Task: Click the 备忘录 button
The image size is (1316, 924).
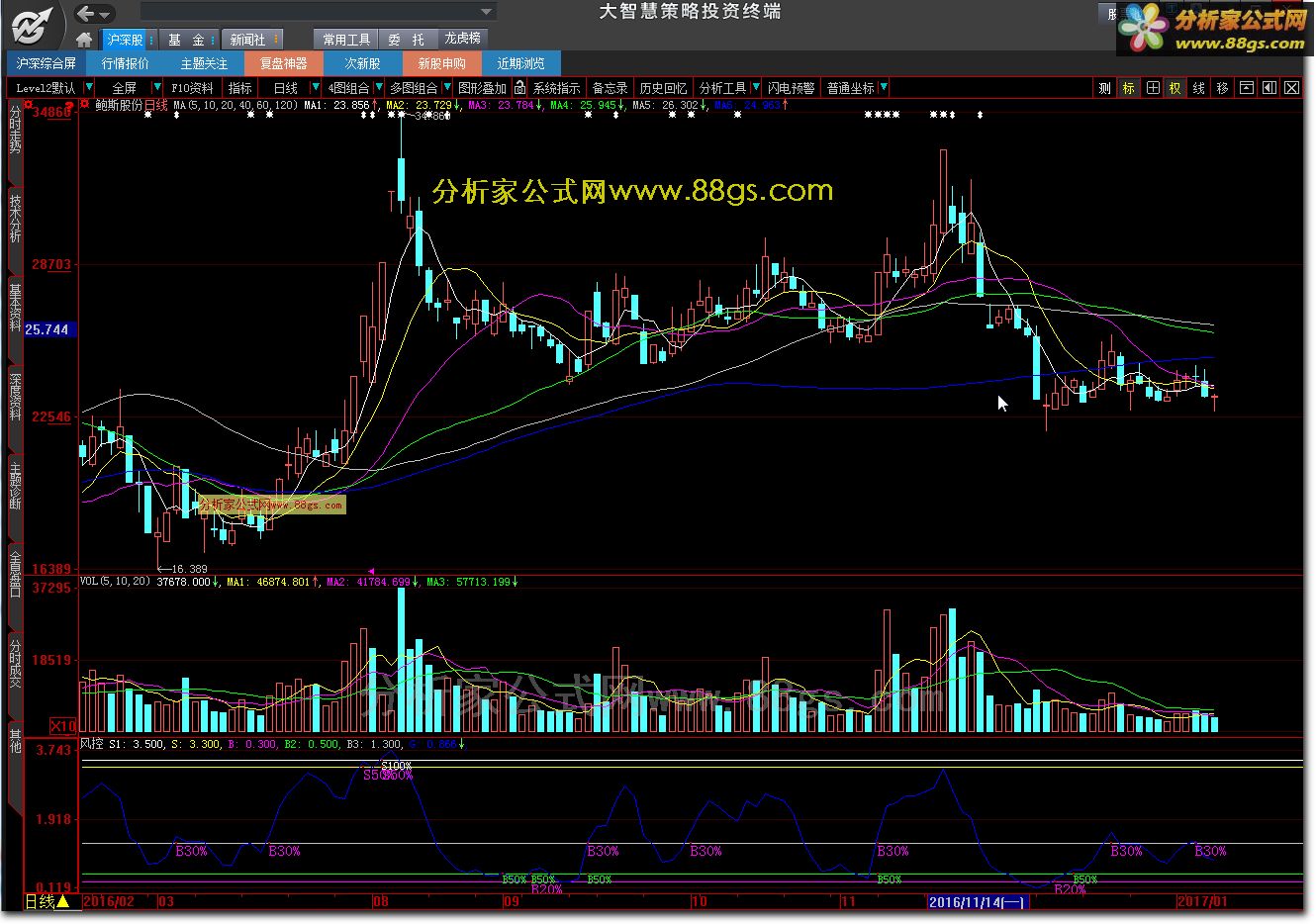Action: tap(610, 88)
